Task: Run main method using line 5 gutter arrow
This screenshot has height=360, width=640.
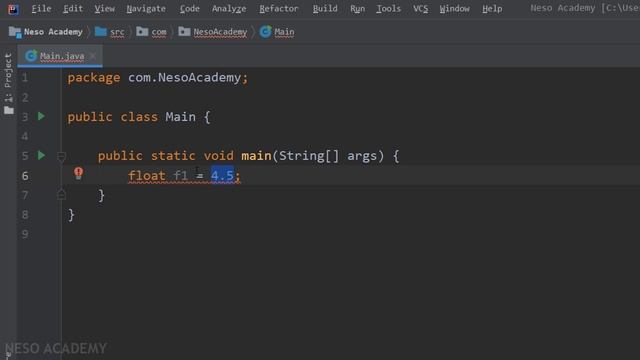Action: coord(41,155)
